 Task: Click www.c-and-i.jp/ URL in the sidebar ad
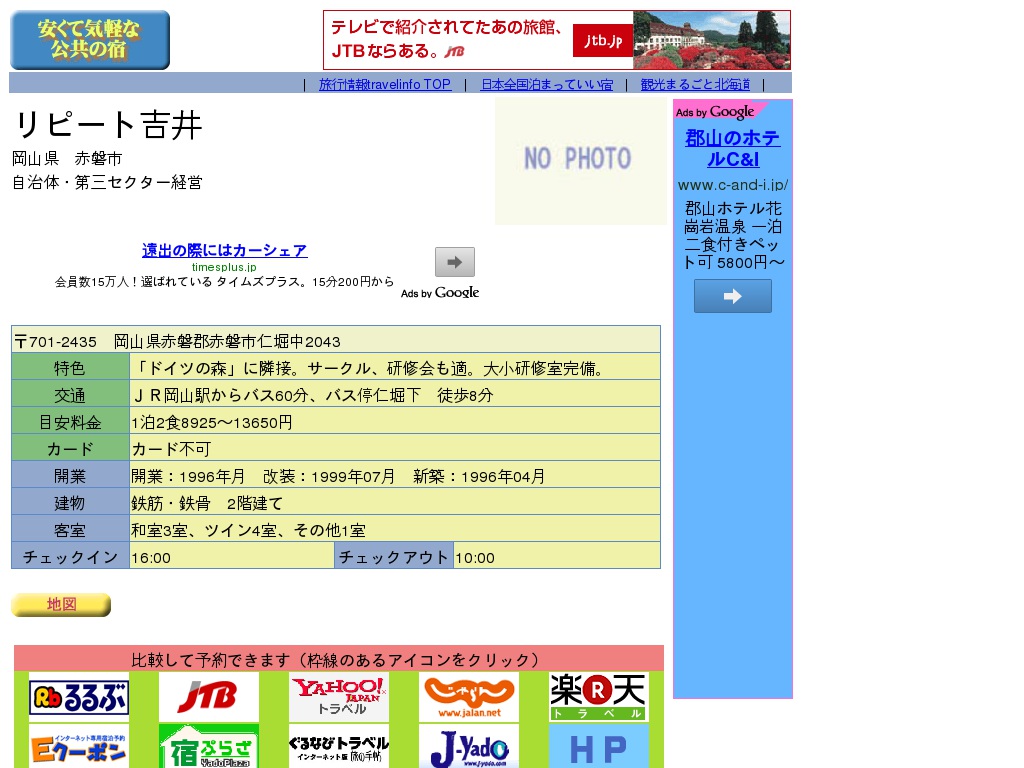click(733, 185)
